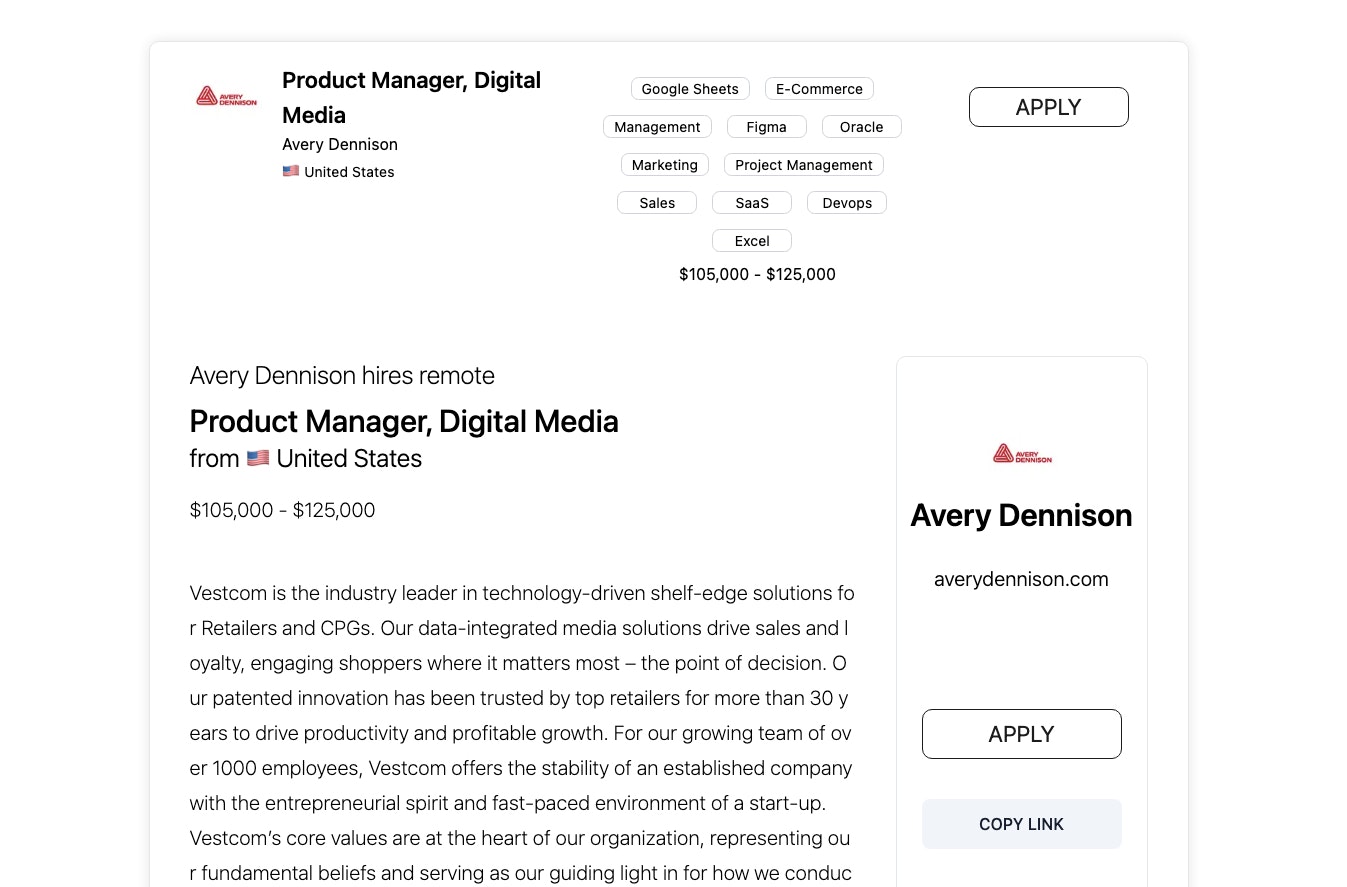Open the SaaS tag
The width and height of the screenshot is (1347, 887).
(752, 203)
